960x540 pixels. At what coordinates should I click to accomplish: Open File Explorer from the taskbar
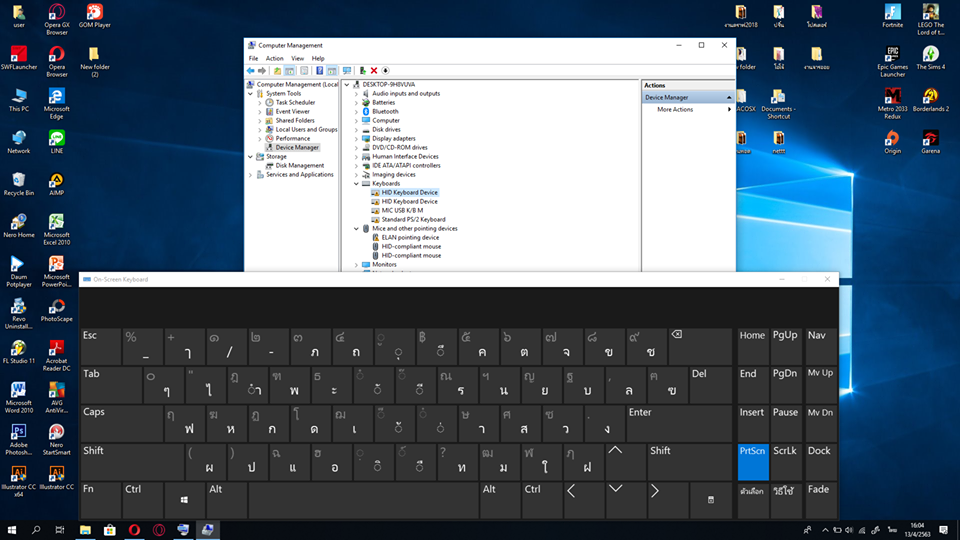[85, 530]
